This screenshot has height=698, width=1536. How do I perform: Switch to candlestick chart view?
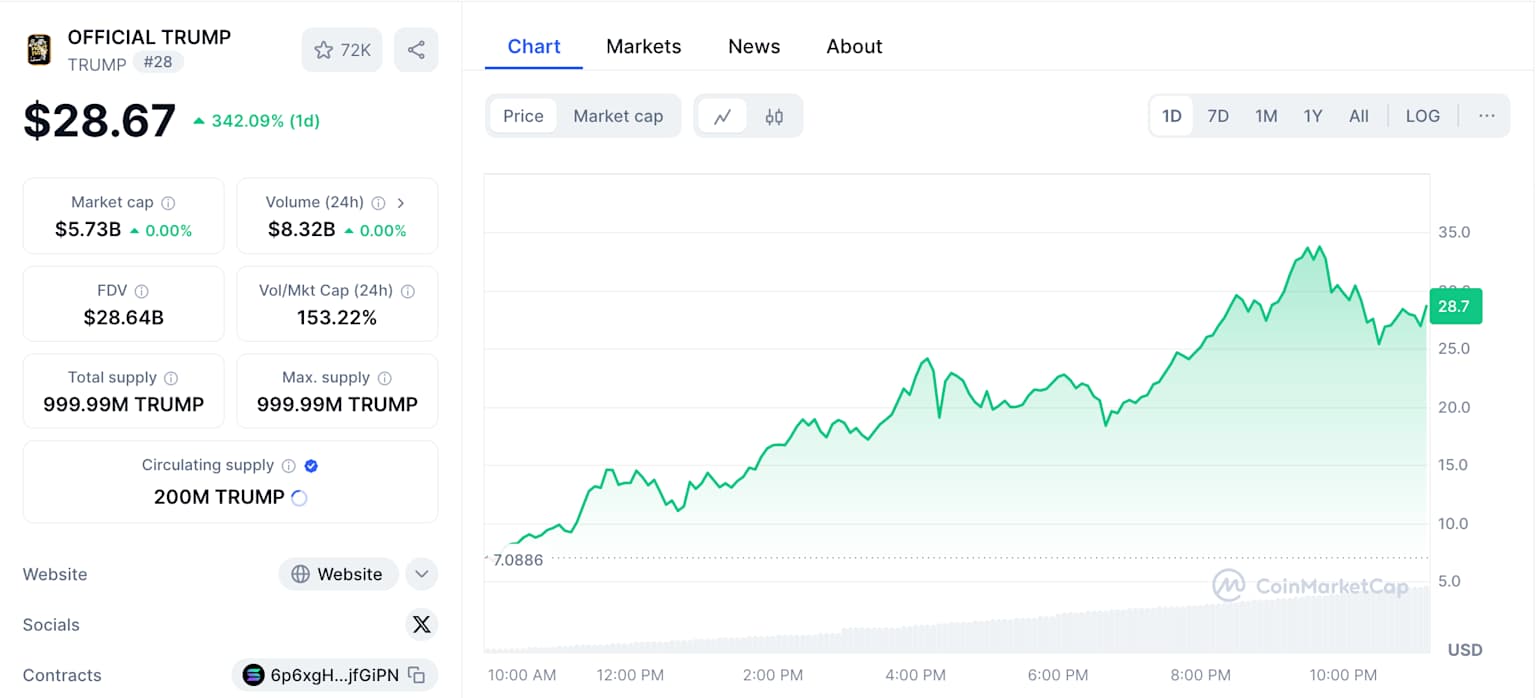coord(774,116)
